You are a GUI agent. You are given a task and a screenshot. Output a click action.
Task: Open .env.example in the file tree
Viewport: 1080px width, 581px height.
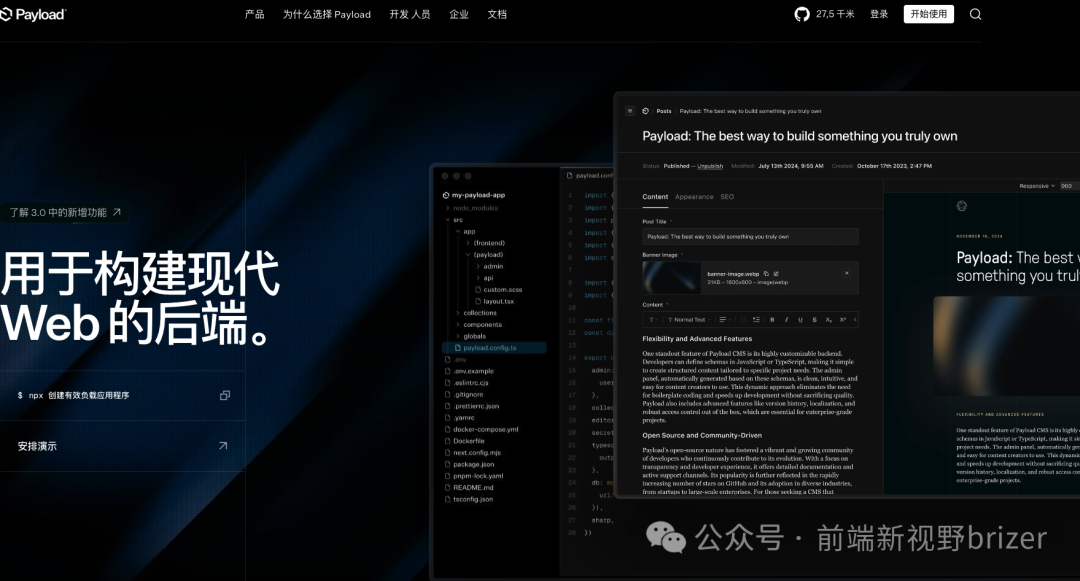click(469, 371)
